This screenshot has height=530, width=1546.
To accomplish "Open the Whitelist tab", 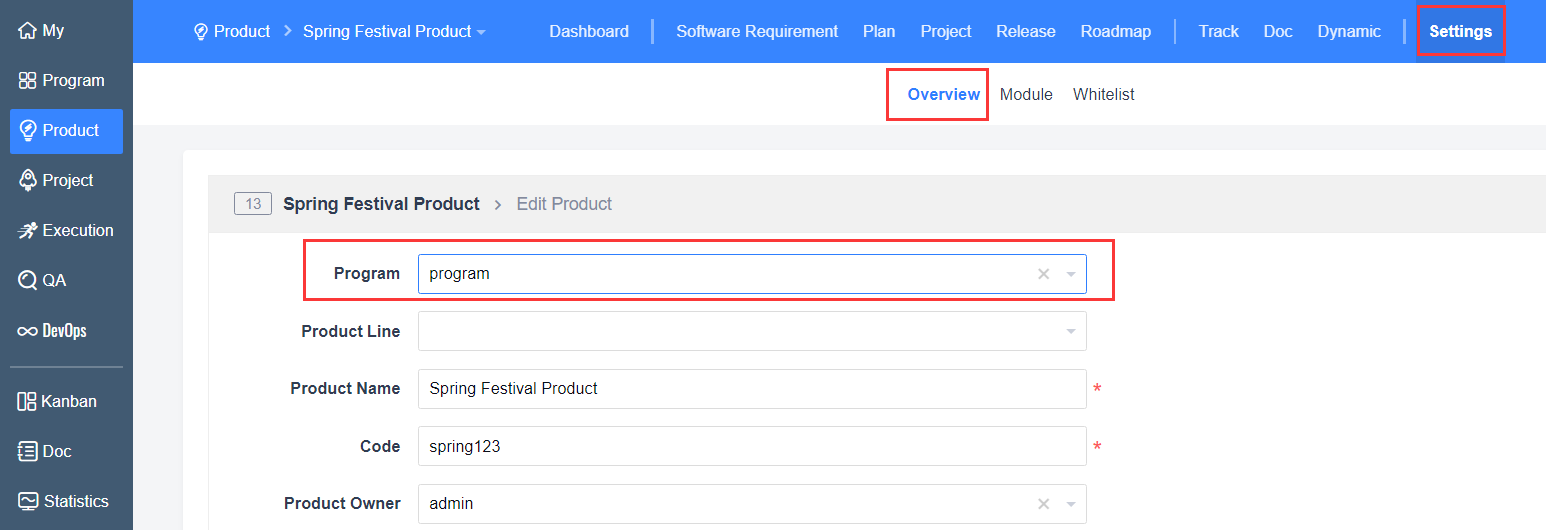I will pos(1103,94).
